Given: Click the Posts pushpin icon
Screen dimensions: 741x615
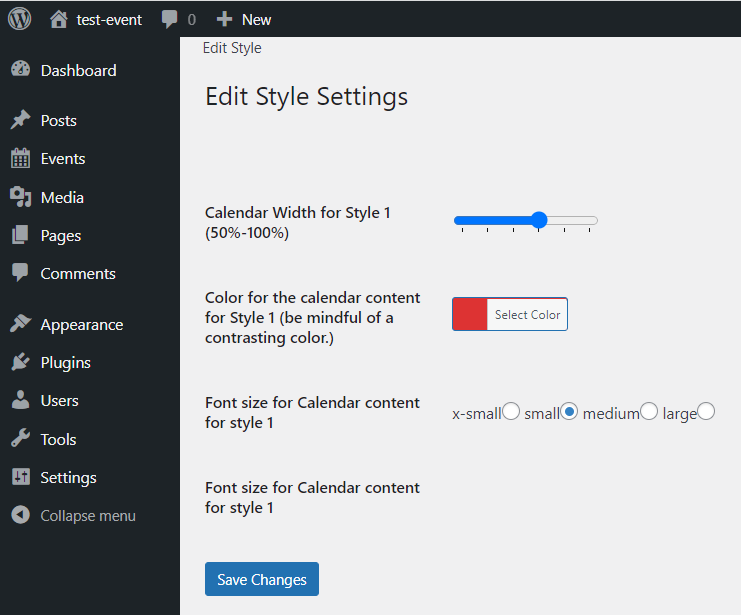Looking at the screenshot, I should pos(20,120).
